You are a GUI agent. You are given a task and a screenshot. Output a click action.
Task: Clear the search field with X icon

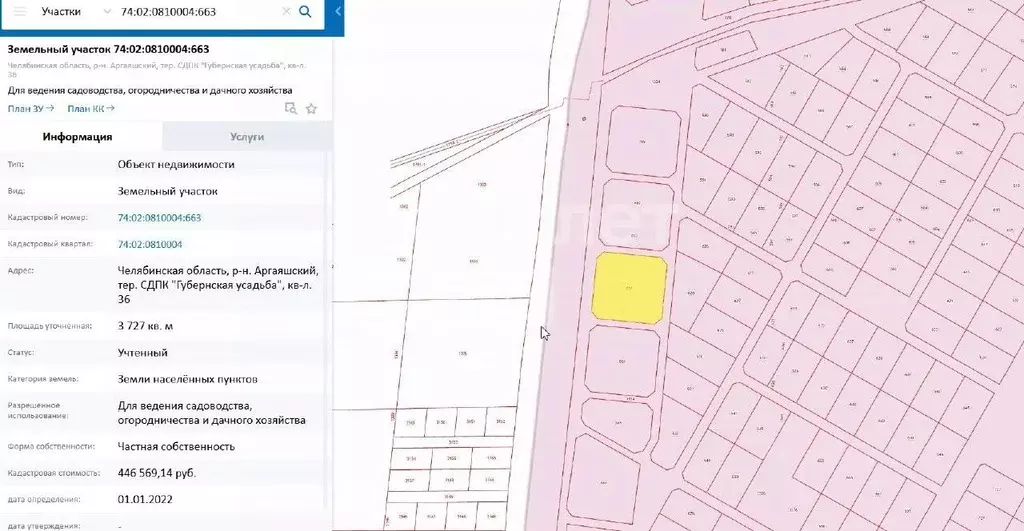tap(286, 12)
